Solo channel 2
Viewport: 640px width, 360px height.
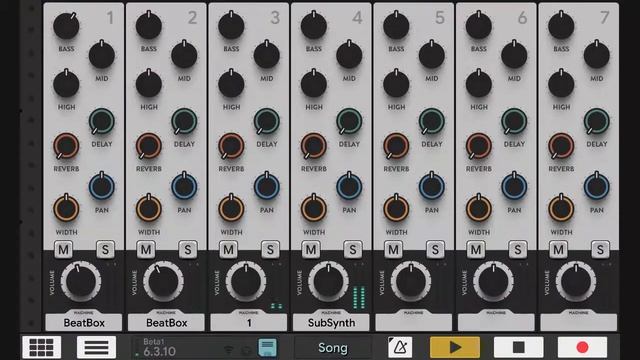click(188, 249)
